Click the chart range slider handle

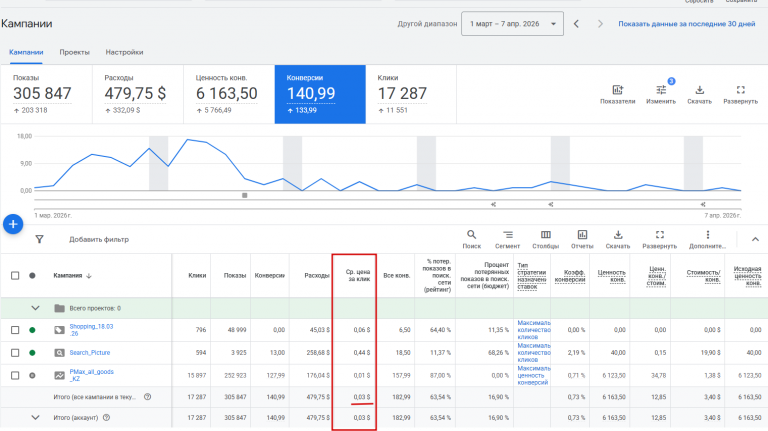coord(244,195)
